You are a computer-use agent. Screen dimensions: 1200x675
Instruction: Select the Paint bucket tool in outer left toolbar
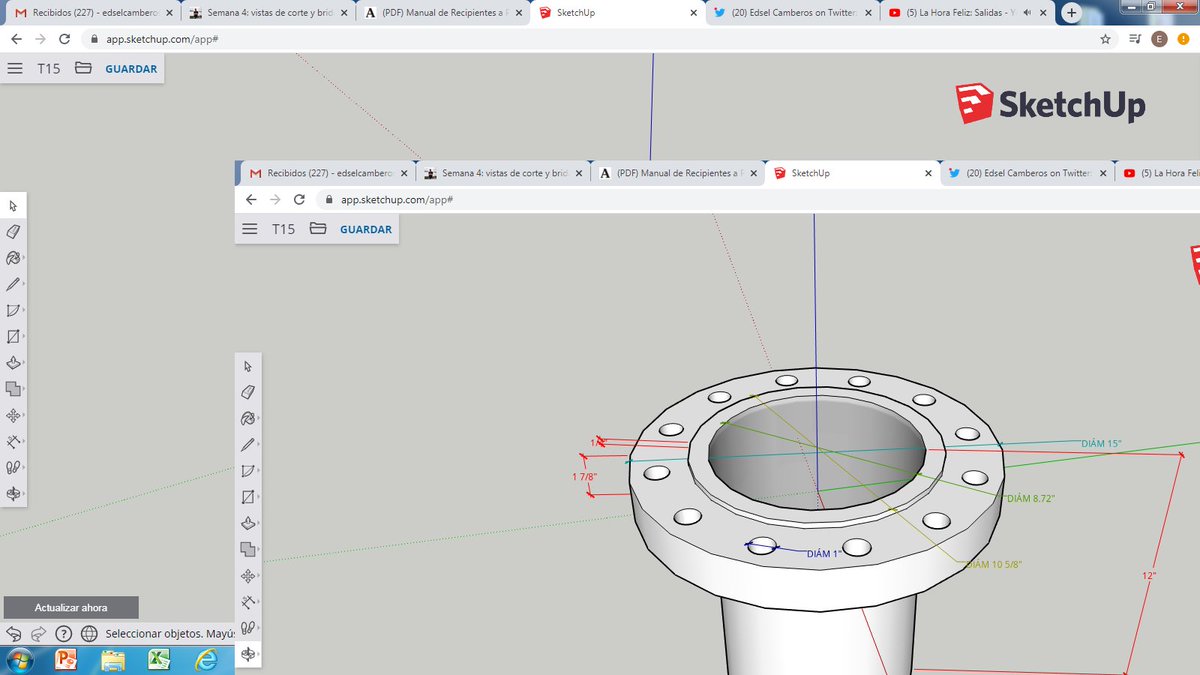point(13,257)
